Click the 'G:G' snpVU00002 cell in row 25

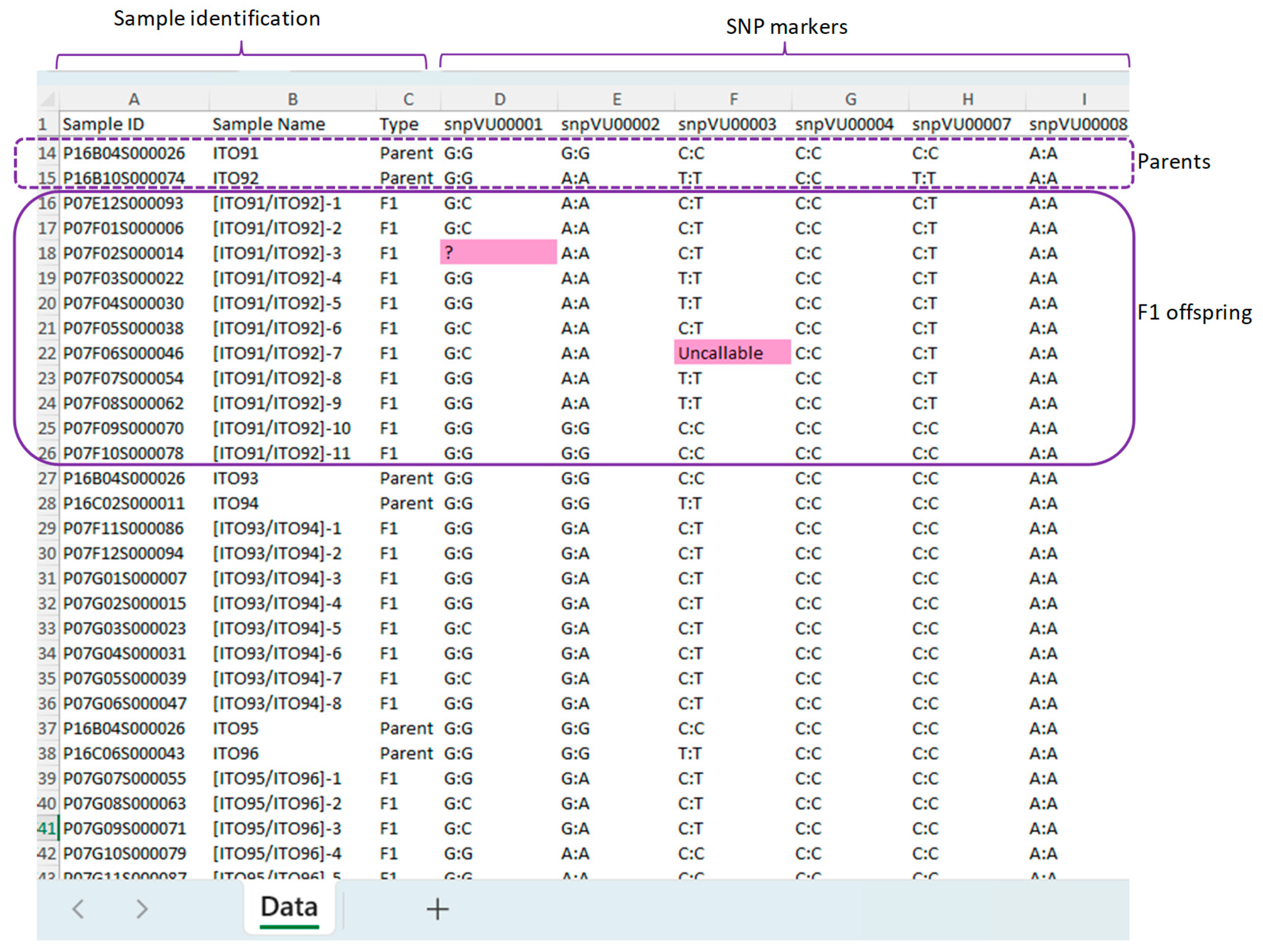[x=575, y=428]
